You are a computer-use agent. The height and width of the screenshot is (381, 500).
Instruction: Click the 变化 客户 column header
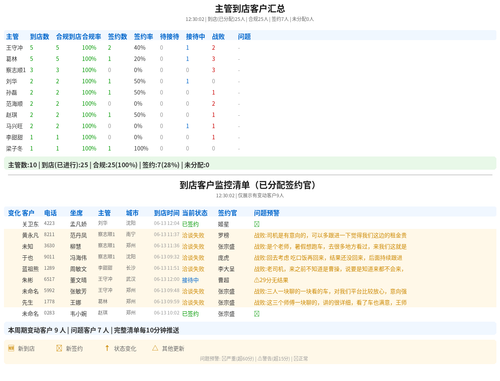tap(21, 213)
